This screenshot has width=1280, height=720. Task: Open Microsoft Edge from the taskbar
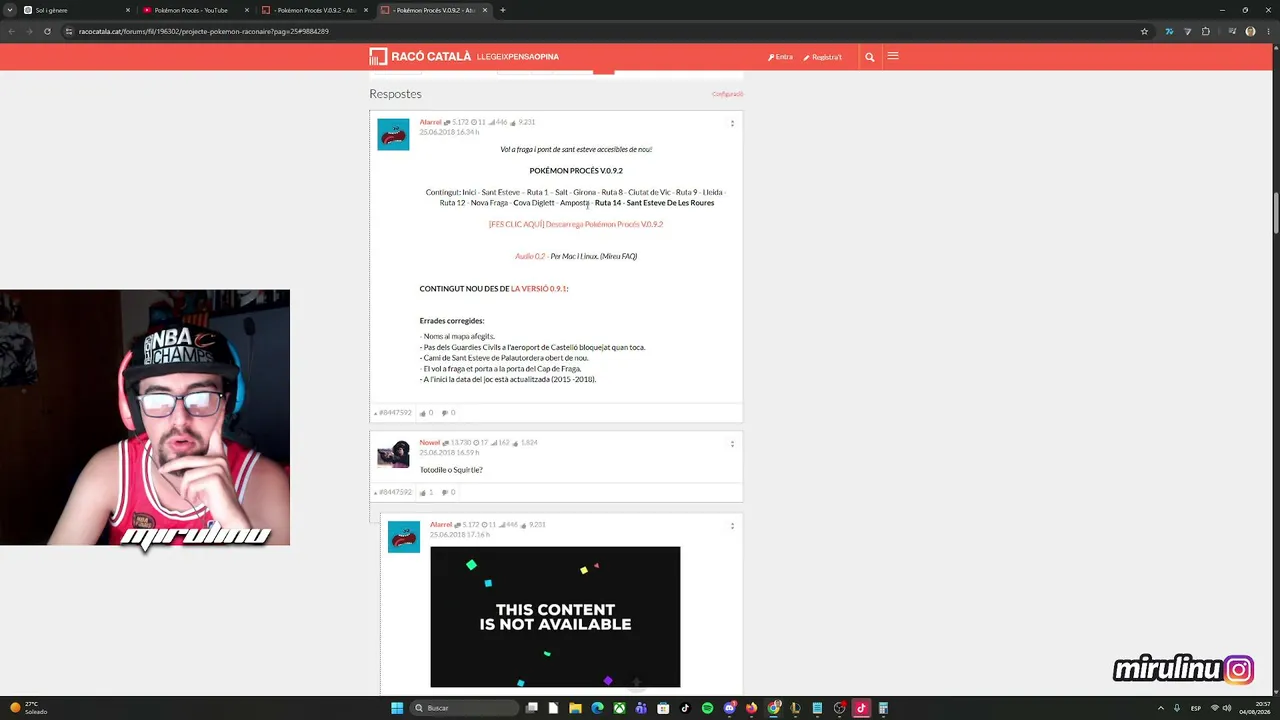coord(597,708)
